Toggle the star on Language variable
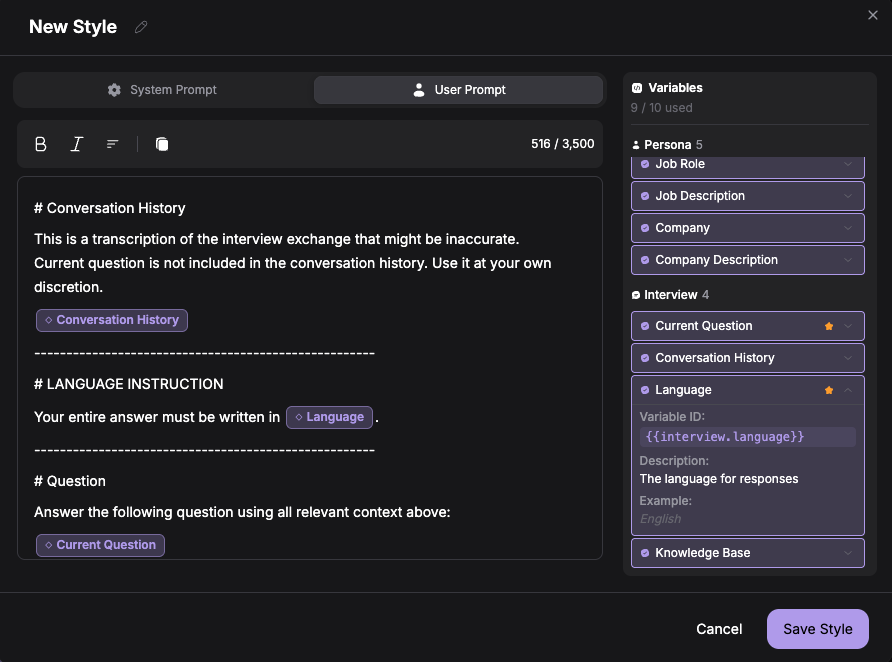 pos(829,390)
